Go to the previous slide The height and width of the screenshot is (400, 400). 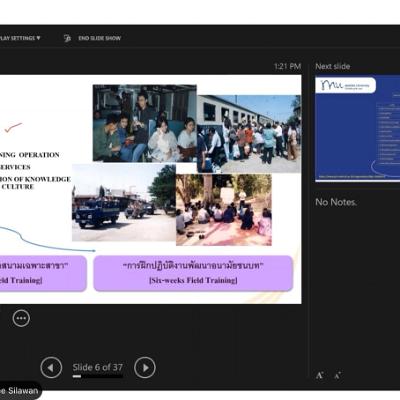point(51,367)
